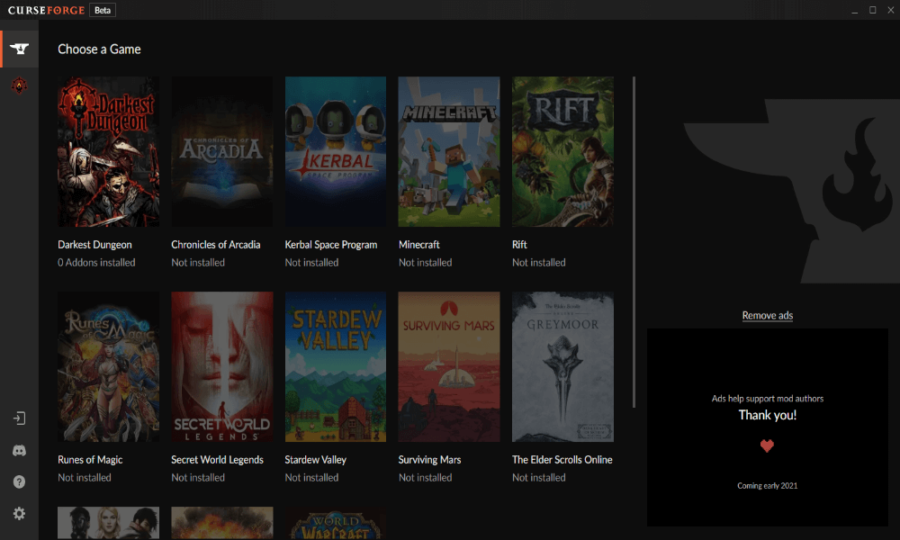
Task: Select The Elder Scrolls Online Greymoor cover
Action: (562, 367)
